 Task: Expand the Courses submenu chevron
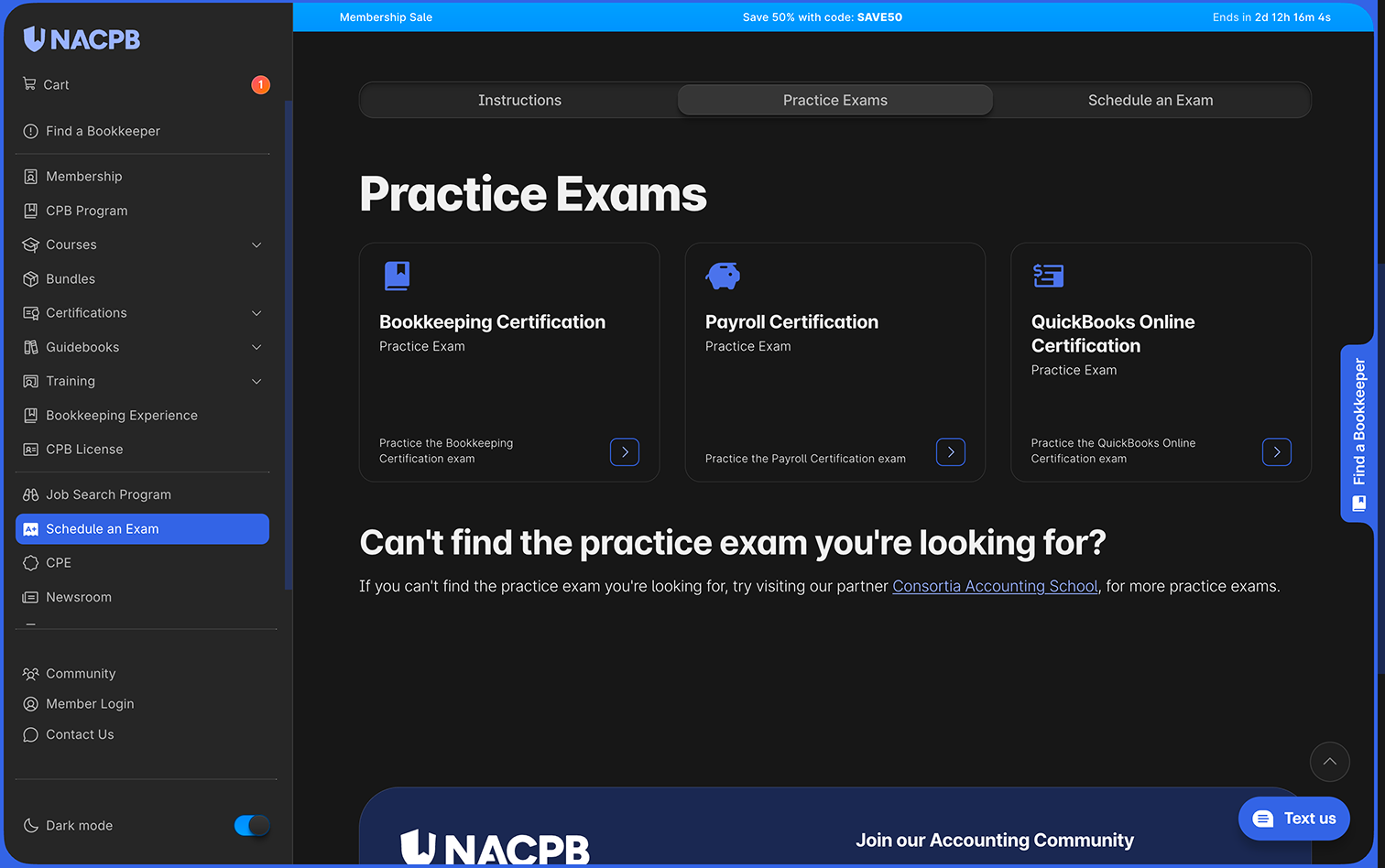coord(256,245)
